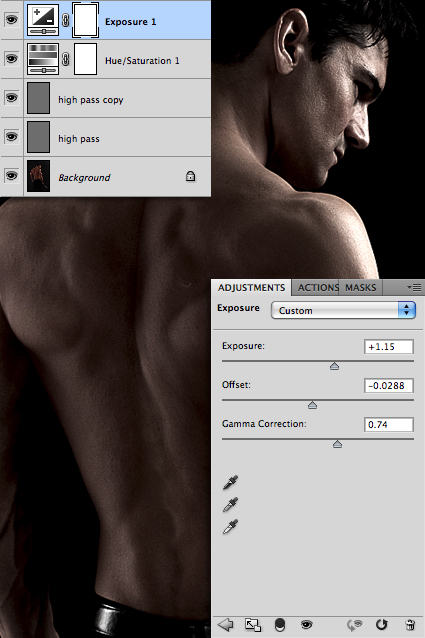Select the gray point eyedropper
The width and height of the screenshot is (425, 638).
pos(231,505)
